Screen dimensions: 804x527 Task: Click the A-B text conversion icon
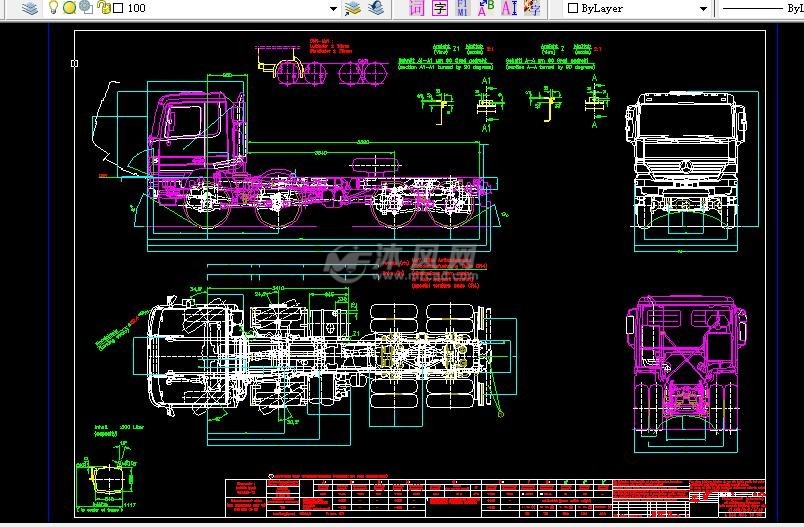point(486,8)
